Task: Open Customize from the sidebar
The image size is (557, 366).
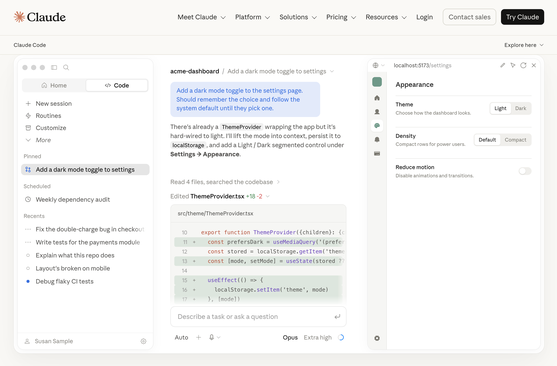Action: click(51, 128)
